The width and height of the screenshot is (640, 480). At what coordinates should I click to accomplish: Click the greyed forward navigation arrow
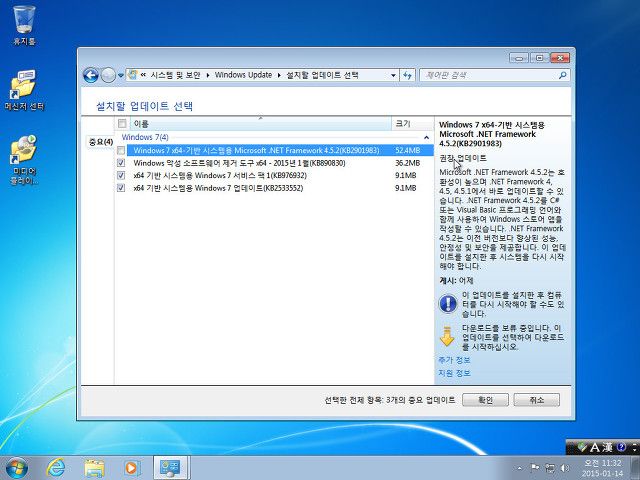(x=108, y=75)
